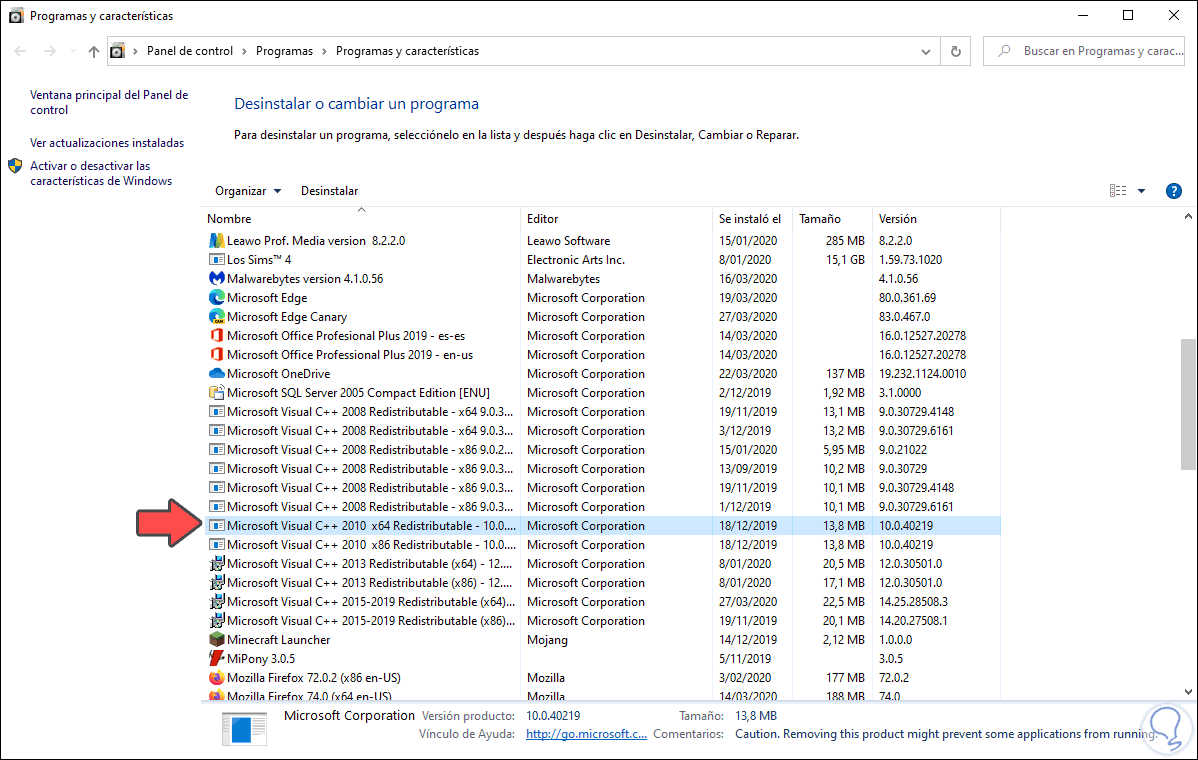Click the Buscar en Programas search field
Viewport: 1198px width, 760px height.
pyautogui.click(x=1085, y=51)
